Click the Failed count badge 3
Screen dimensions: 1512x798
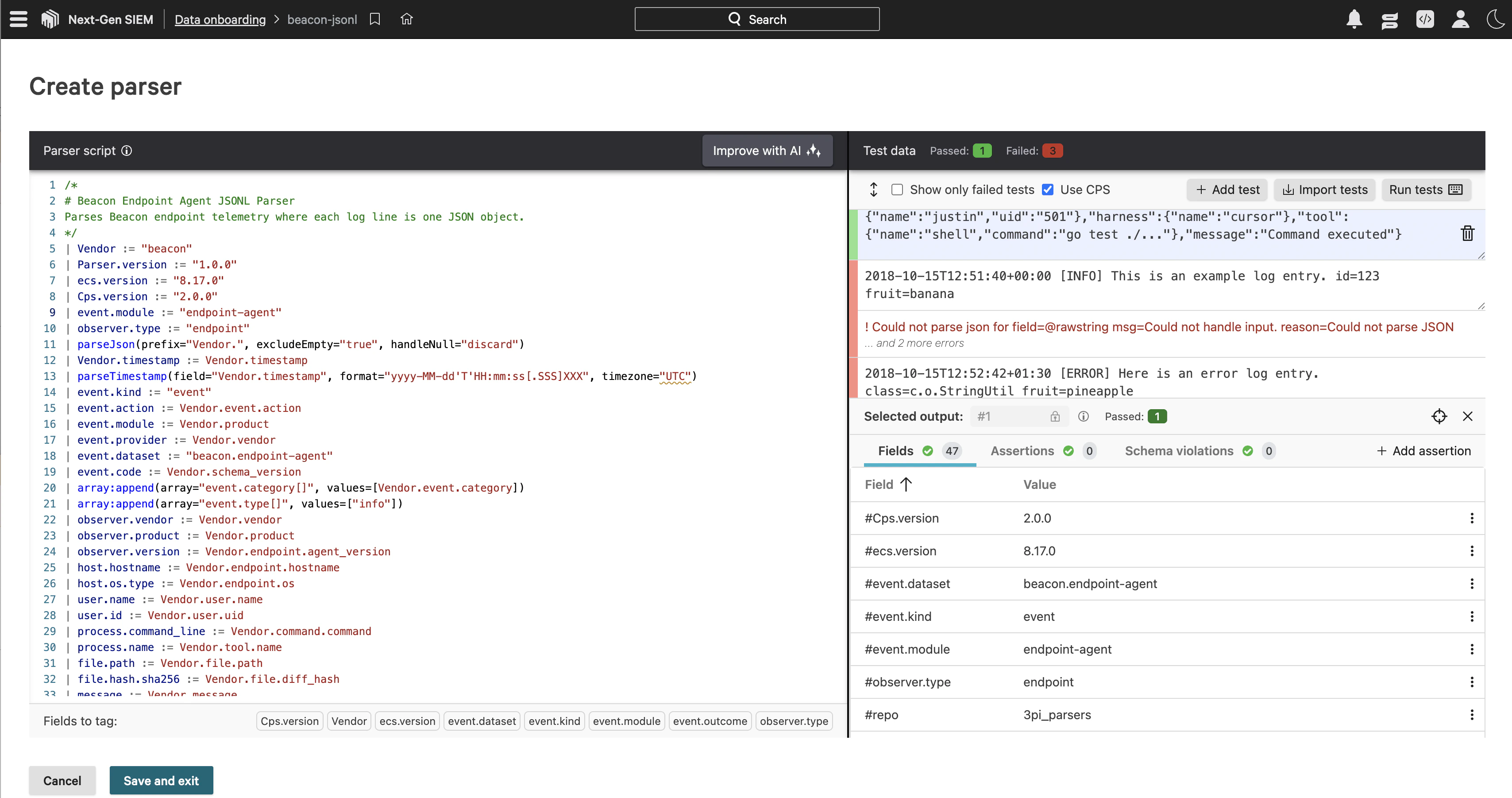coord(1053,151)
